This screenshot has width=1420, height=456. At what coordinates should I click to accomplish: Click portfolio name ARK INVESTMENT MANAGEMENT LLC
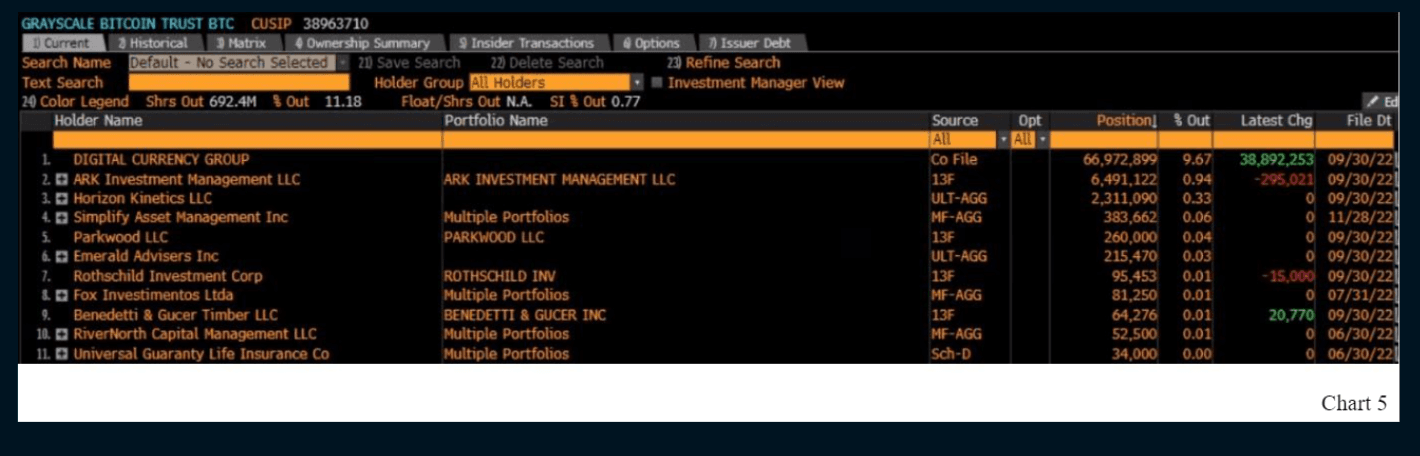click(559, 180)
